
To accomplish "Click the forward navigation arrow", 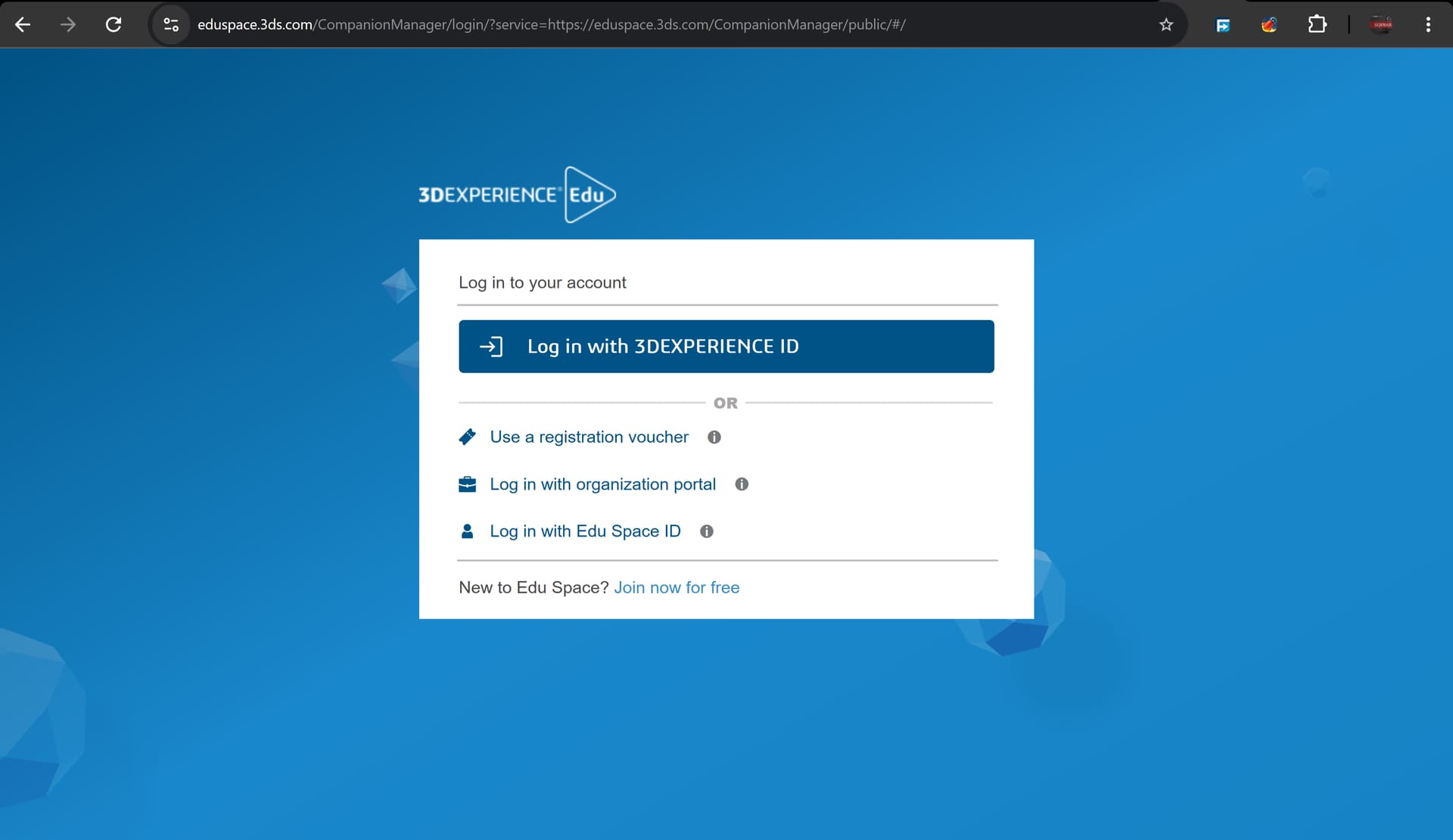I will coord(68,24).
